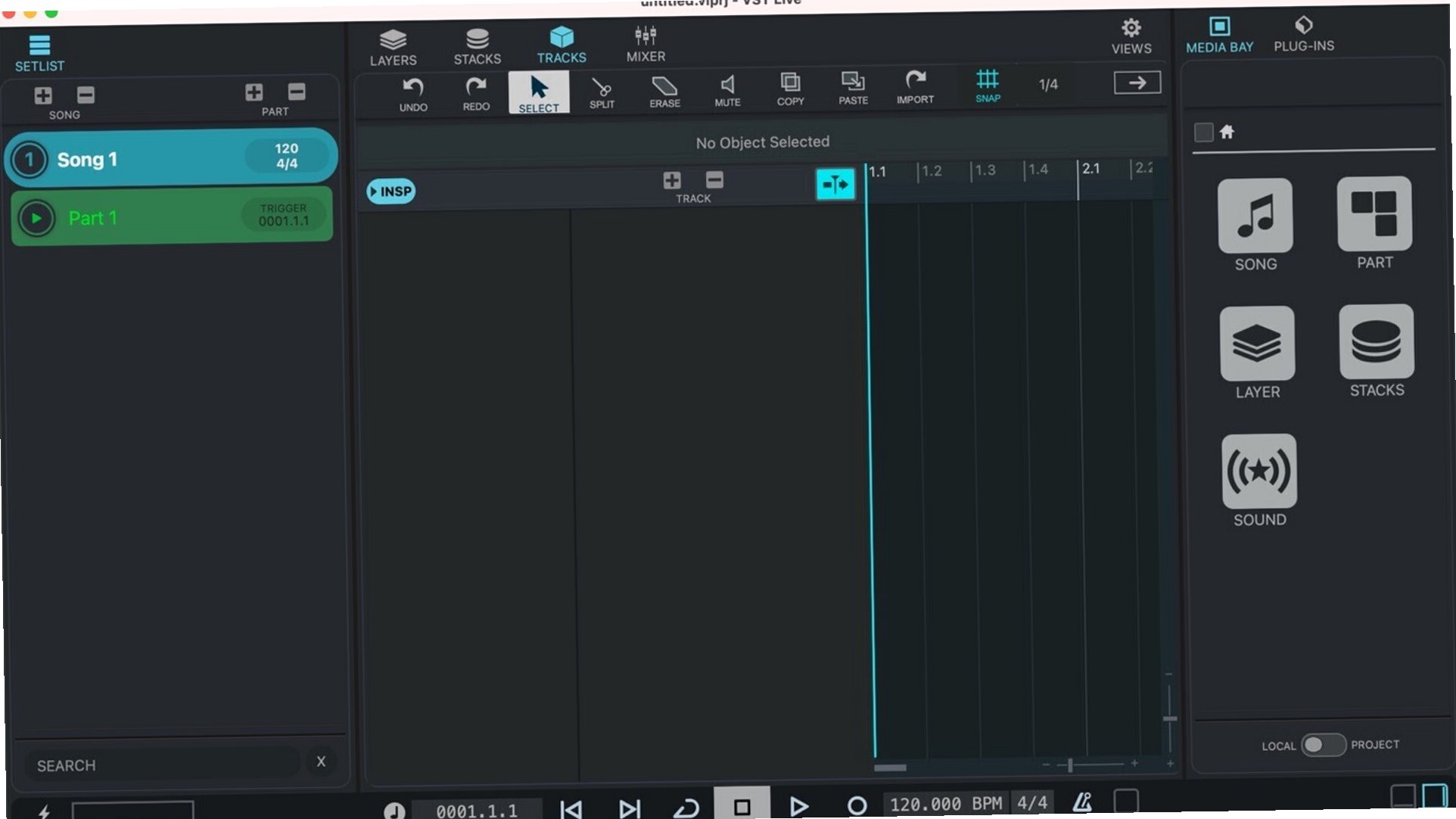Viewport: 1456px width, 819px height.
Task: Adjust the vertical zoom slider
Action: coord(1170,718)
